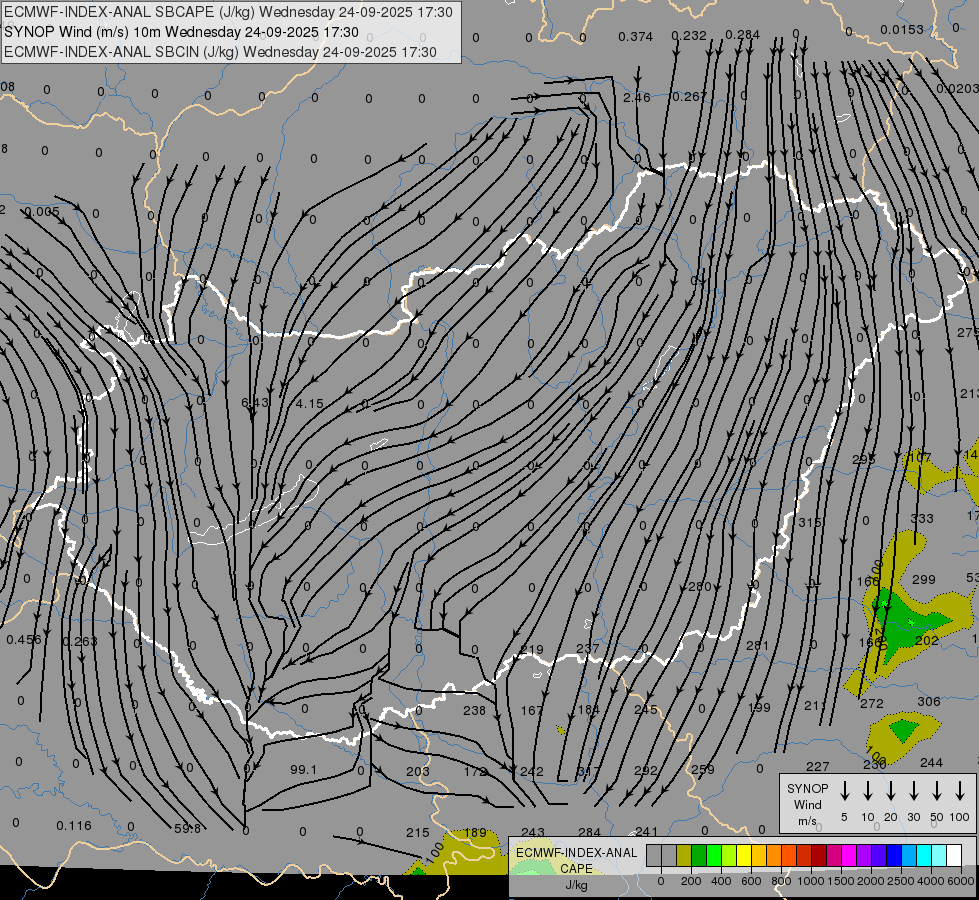Click the '99.1' map value
This screenshot has height=900, width=979.
(303, 769)
